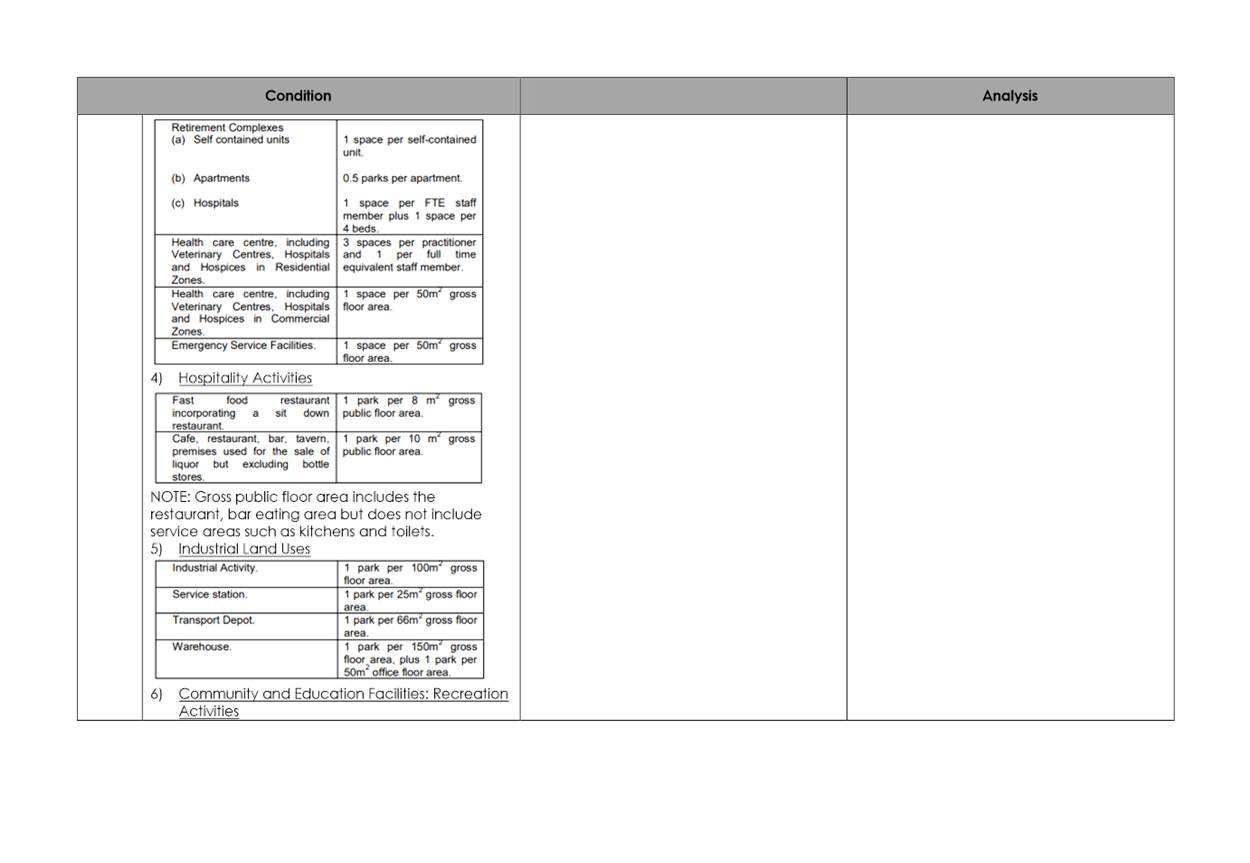Click 'Emergency Service Facilities.' cell
This screenshot has width=1250, height=863.
pos(246,351)
